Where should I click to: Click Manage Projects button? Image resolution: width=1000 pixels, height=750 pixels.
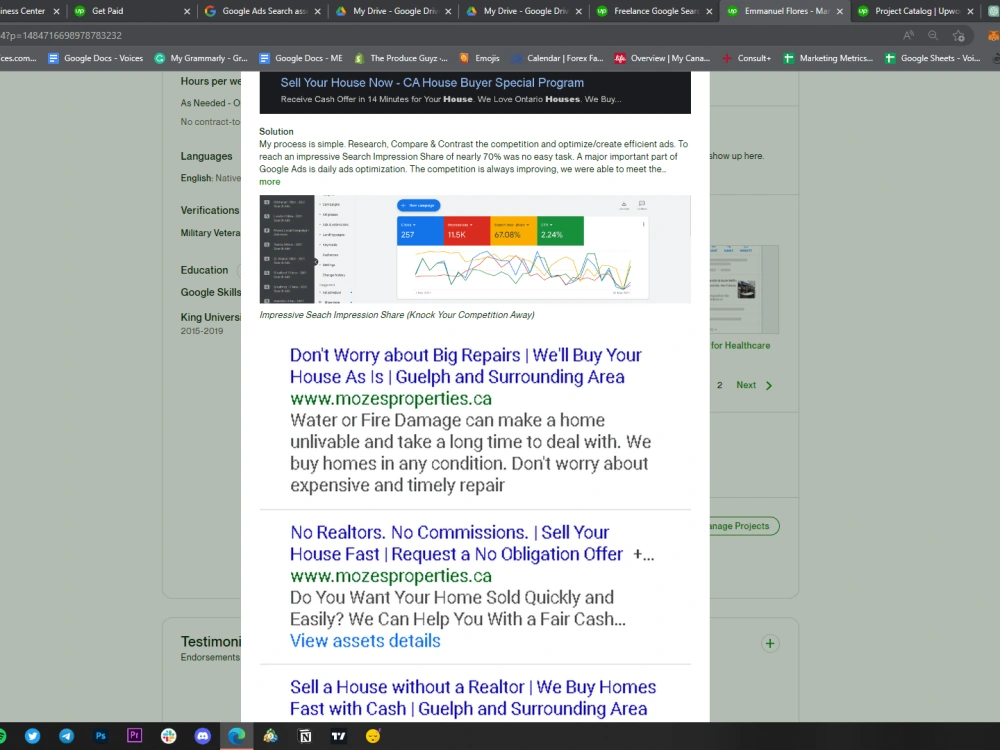coord(744,526)
